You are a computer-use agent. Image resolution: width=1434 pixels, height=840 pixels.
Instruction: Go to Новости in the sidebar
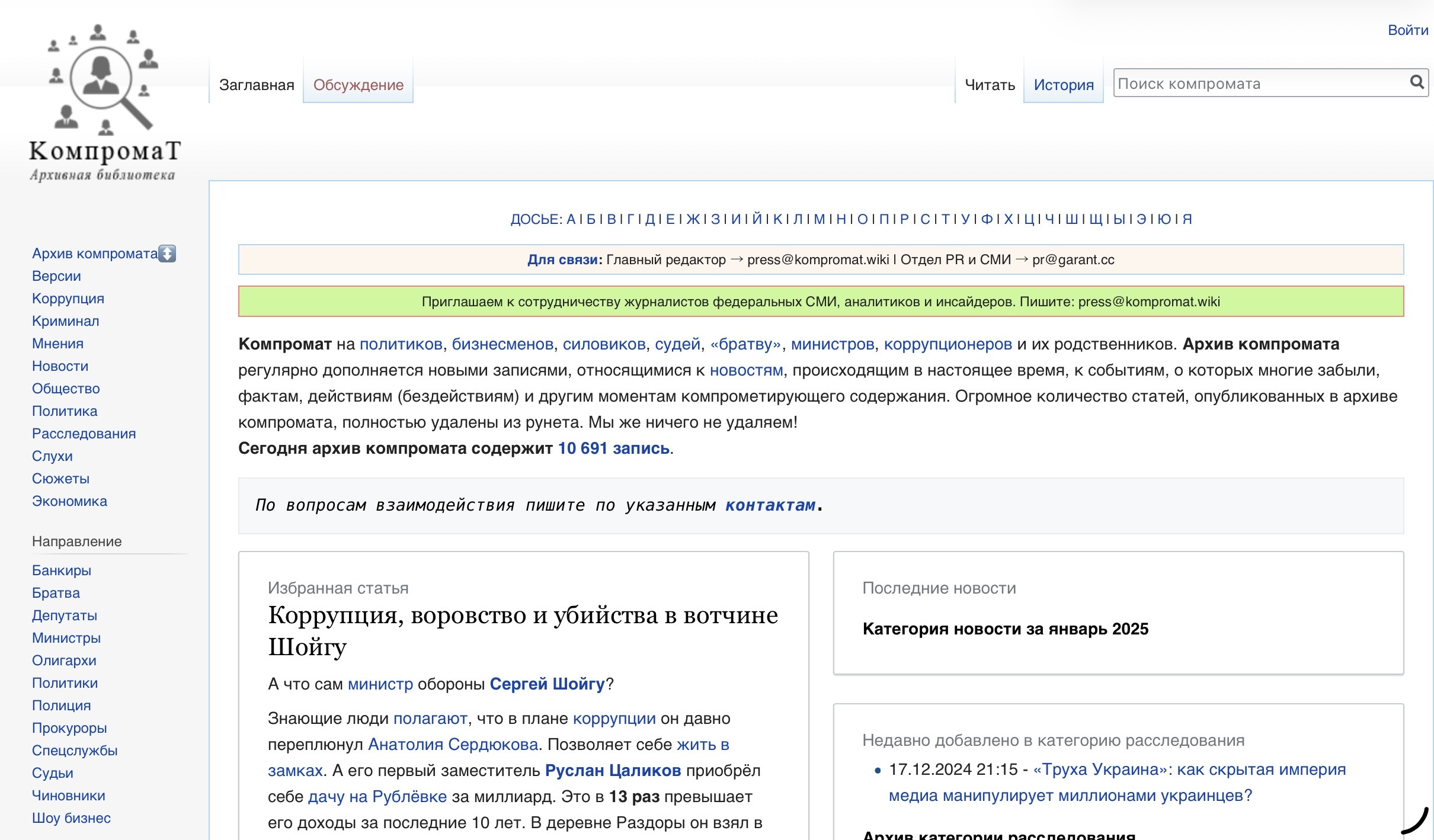(60, 366)
